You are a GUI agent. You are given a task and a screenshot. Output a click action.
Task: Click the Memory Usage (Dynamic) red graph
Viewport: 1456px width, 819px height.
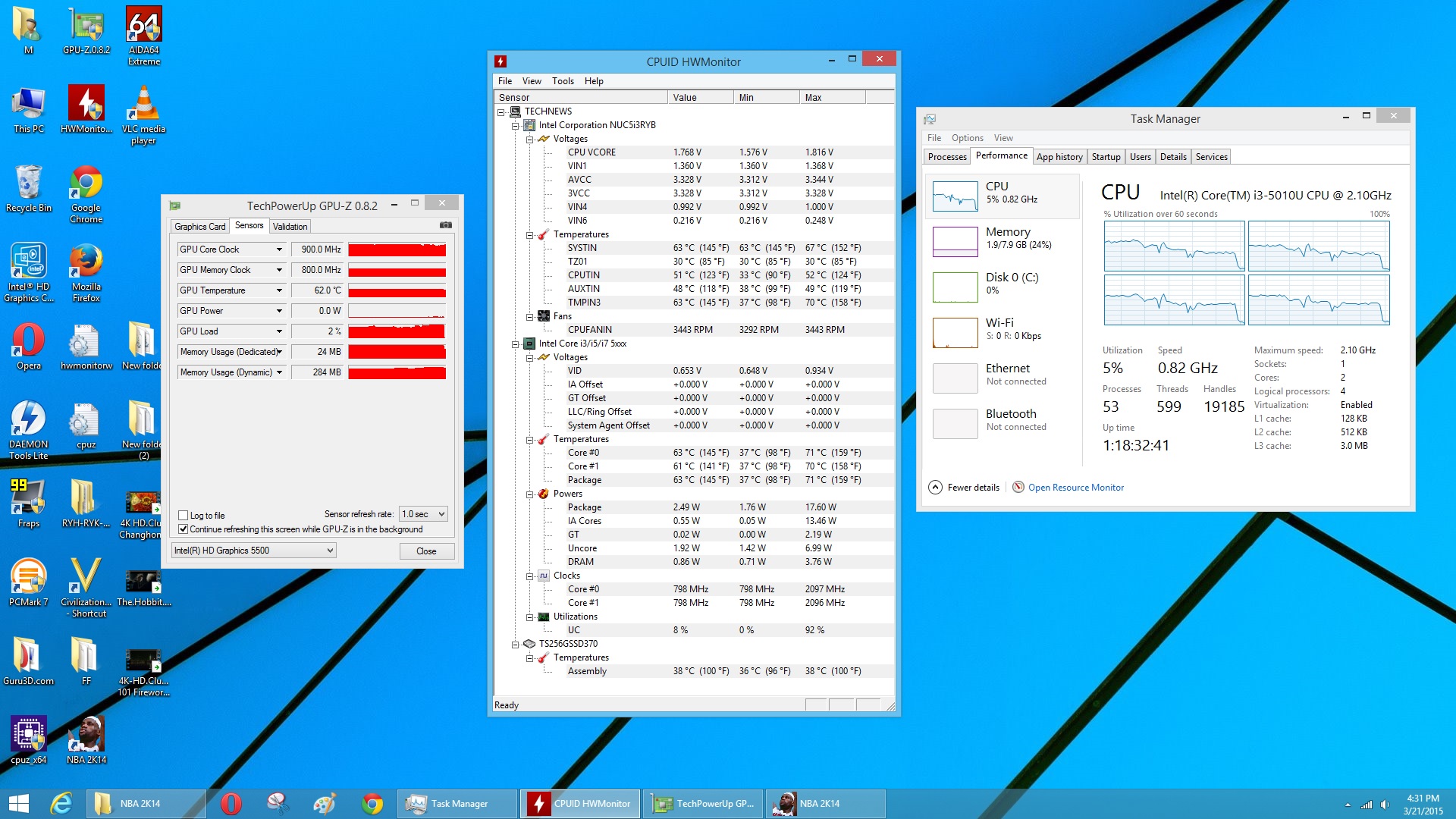click(x=397, y=372)
